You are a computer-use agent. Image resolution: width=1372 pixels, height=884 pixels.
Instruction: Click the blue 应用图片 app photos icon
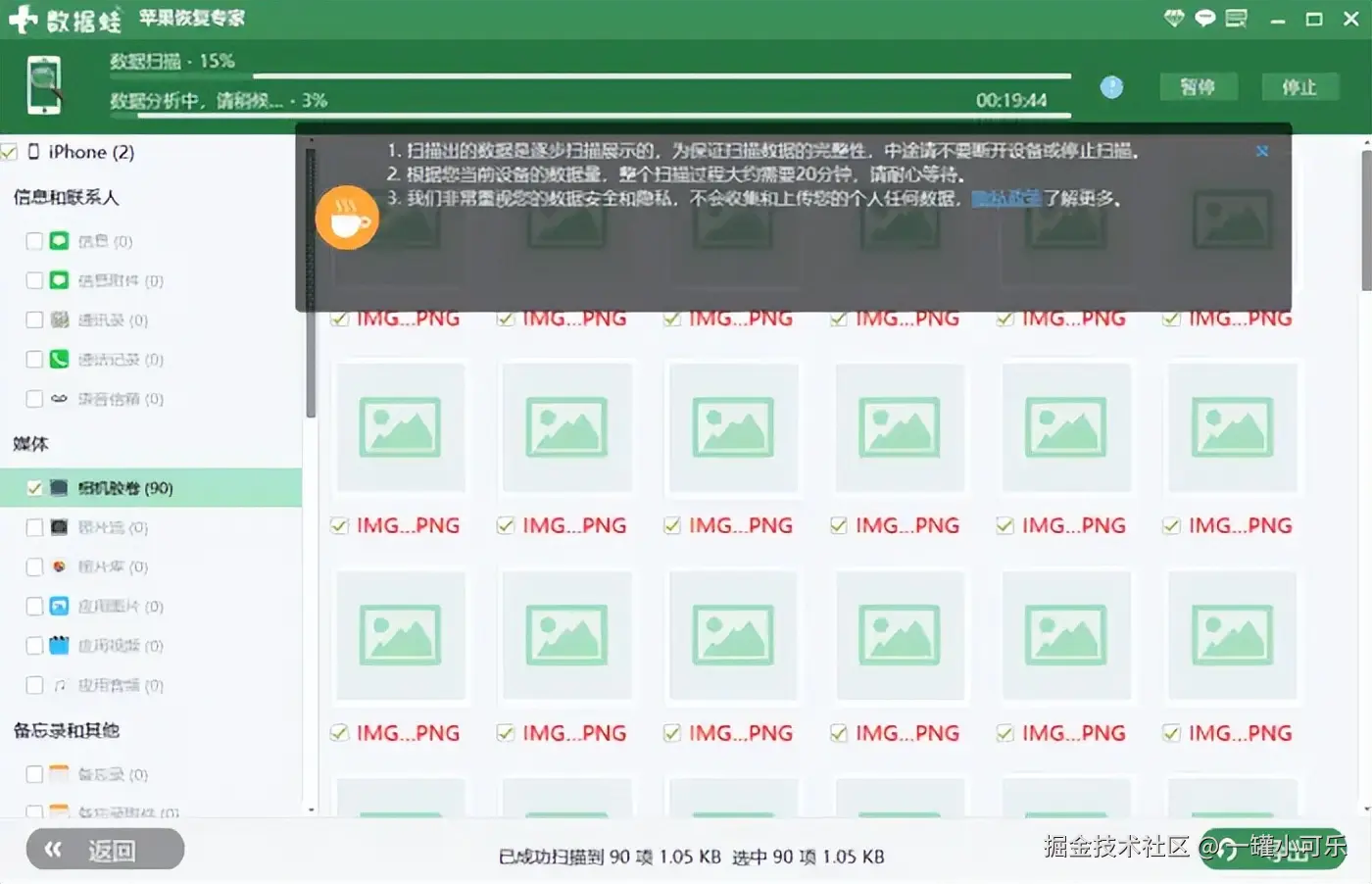60,606
